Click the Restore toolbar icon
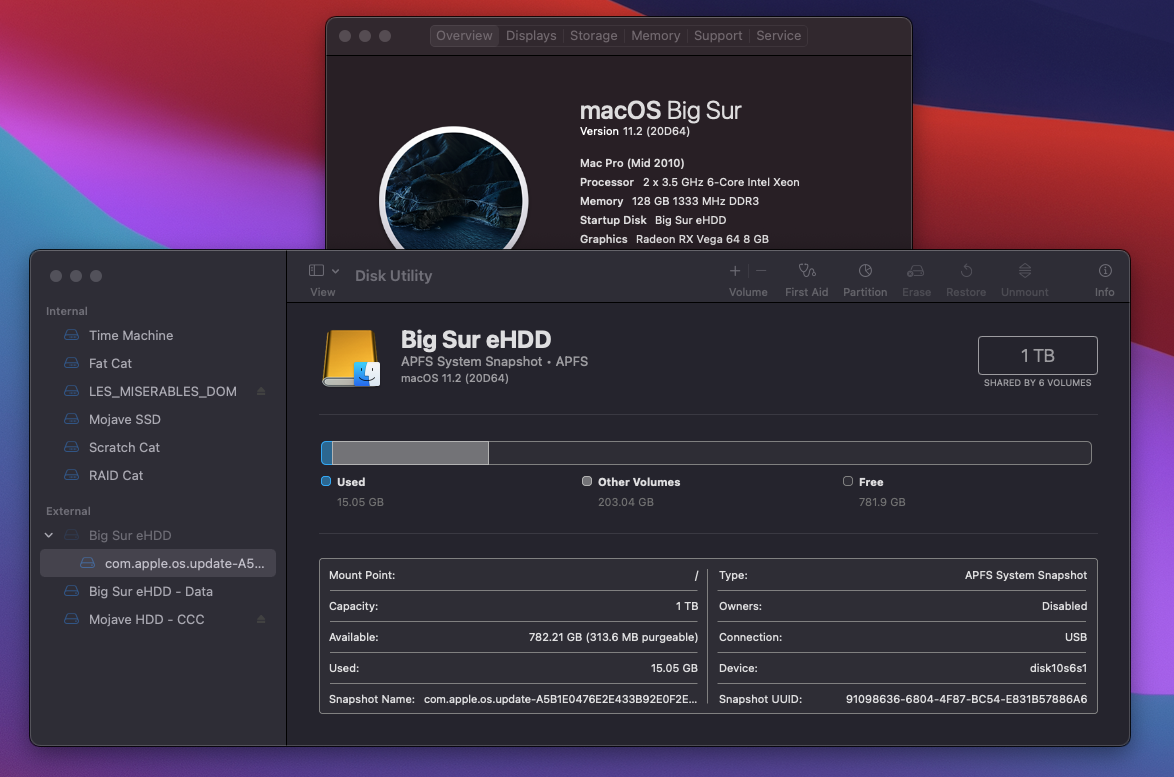Viewport: 1174px width, 777px height. click(966, 270)
